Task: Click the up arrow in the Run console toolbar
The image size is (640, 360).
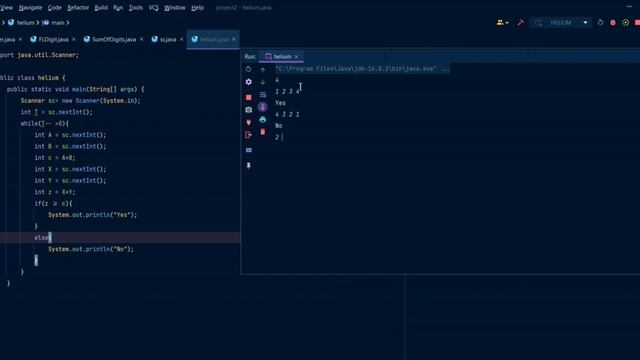Action: pyautogui.click(x=262, y=70)
